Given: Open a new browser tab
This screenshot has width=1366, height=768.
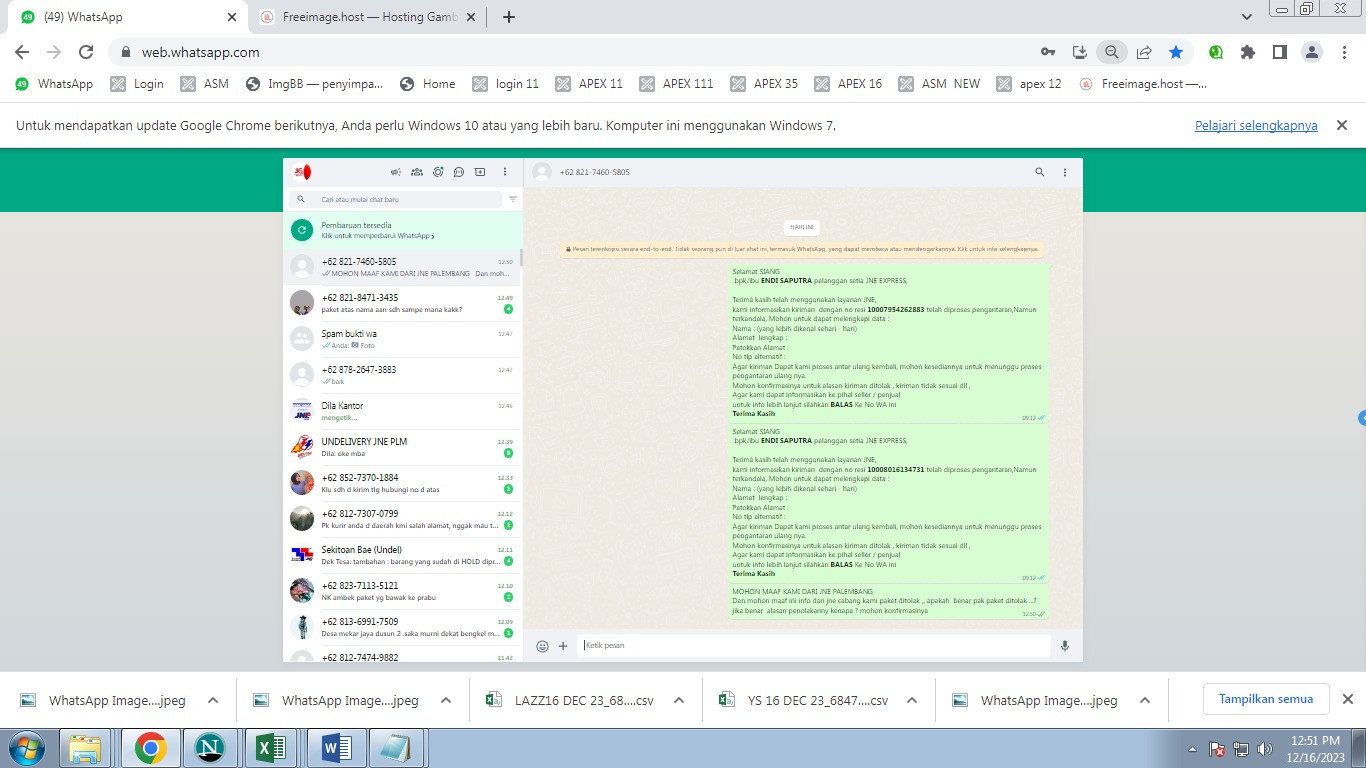Looking at the screenshot, I should click(x=509, y=17).
